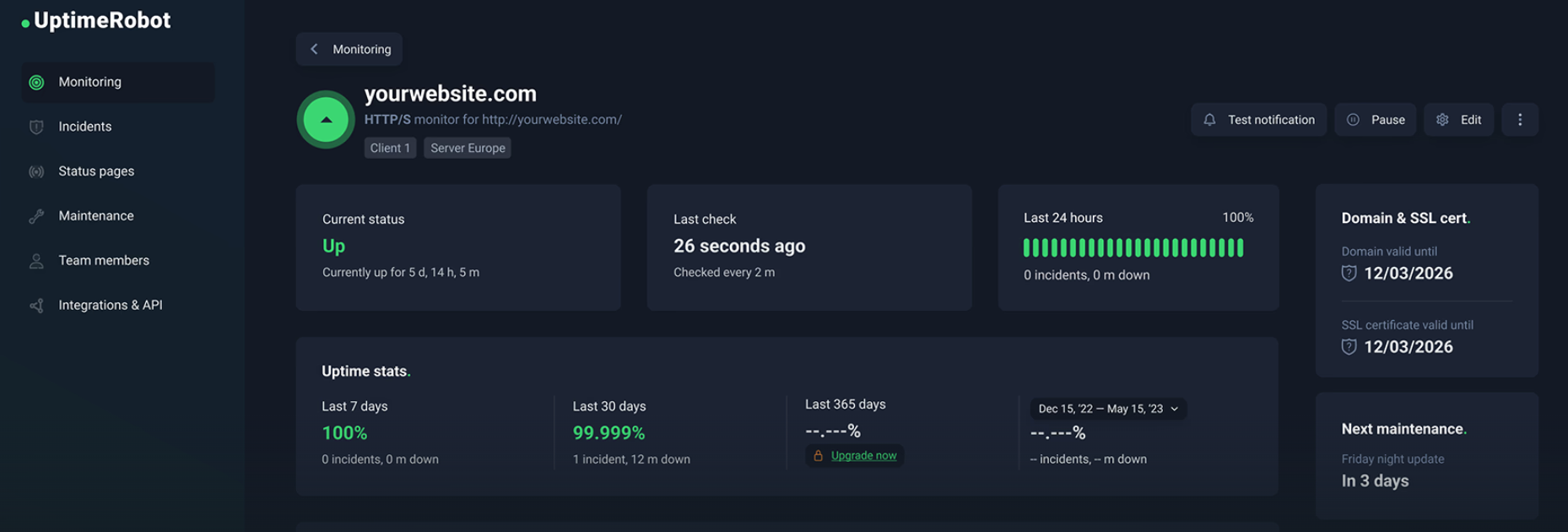Click the '26 seconds ago' last check value
The image size is (1568, 532).
coord(739,246)
